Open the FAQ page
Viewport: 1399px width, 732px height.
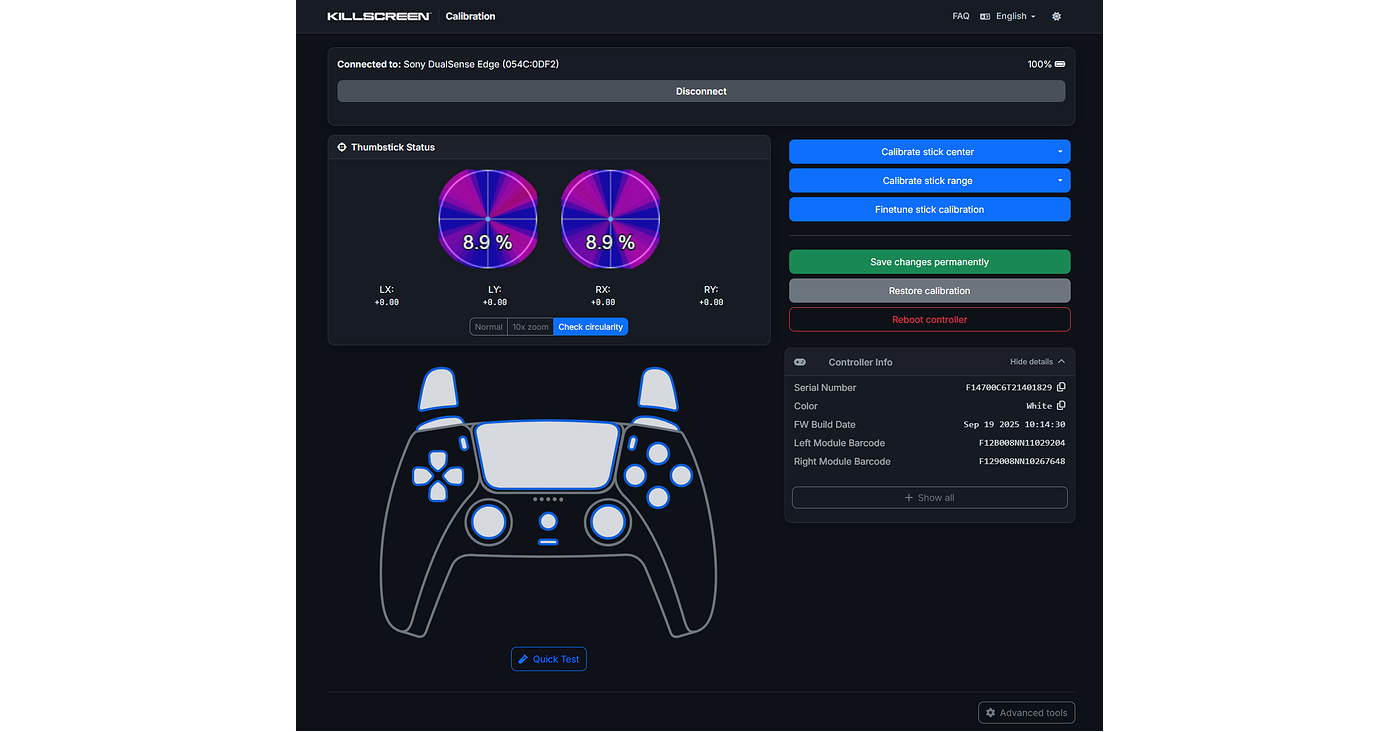click(961, 16)
